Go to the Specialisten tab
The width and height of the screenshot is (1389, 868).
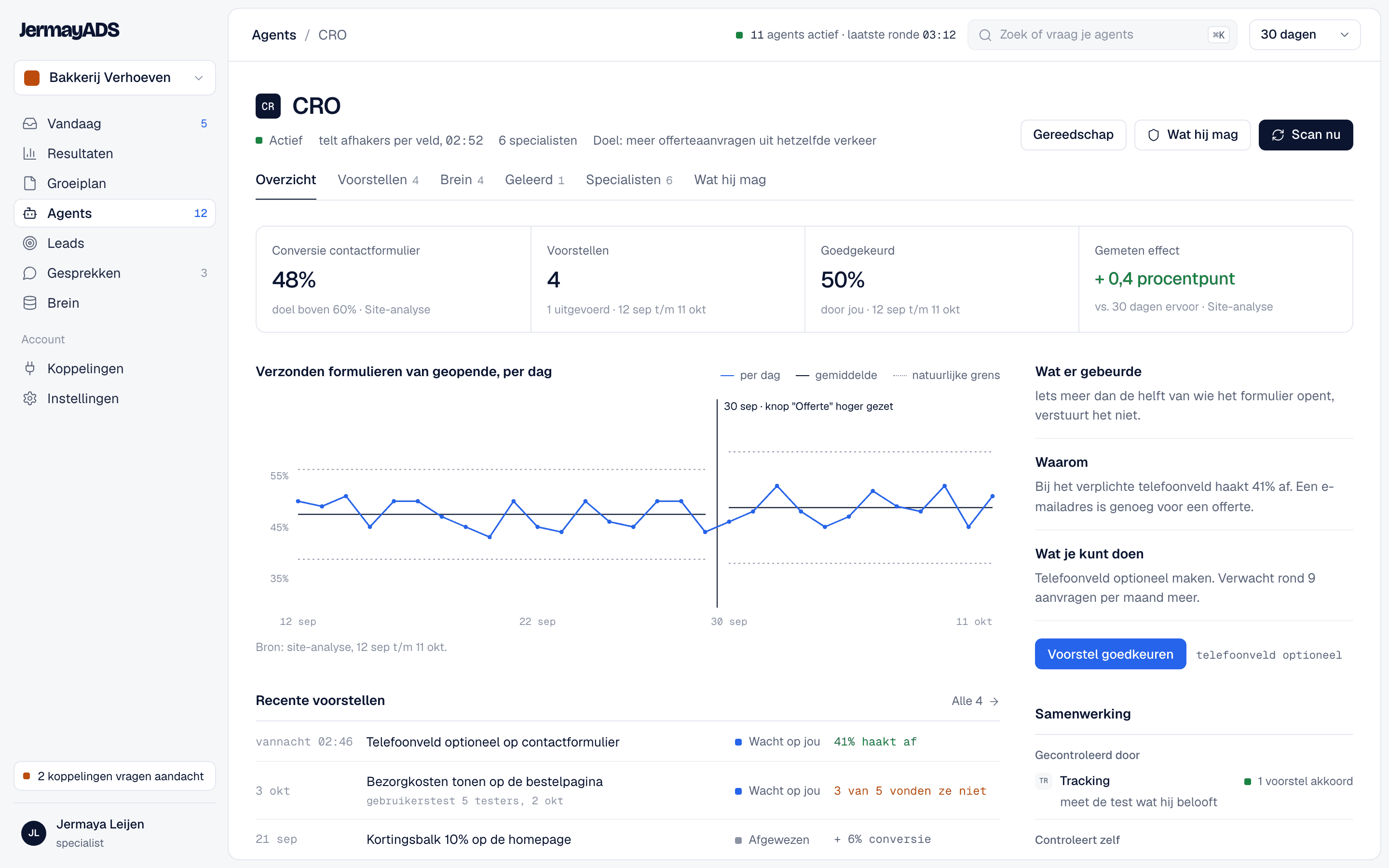tap(628, 180)
